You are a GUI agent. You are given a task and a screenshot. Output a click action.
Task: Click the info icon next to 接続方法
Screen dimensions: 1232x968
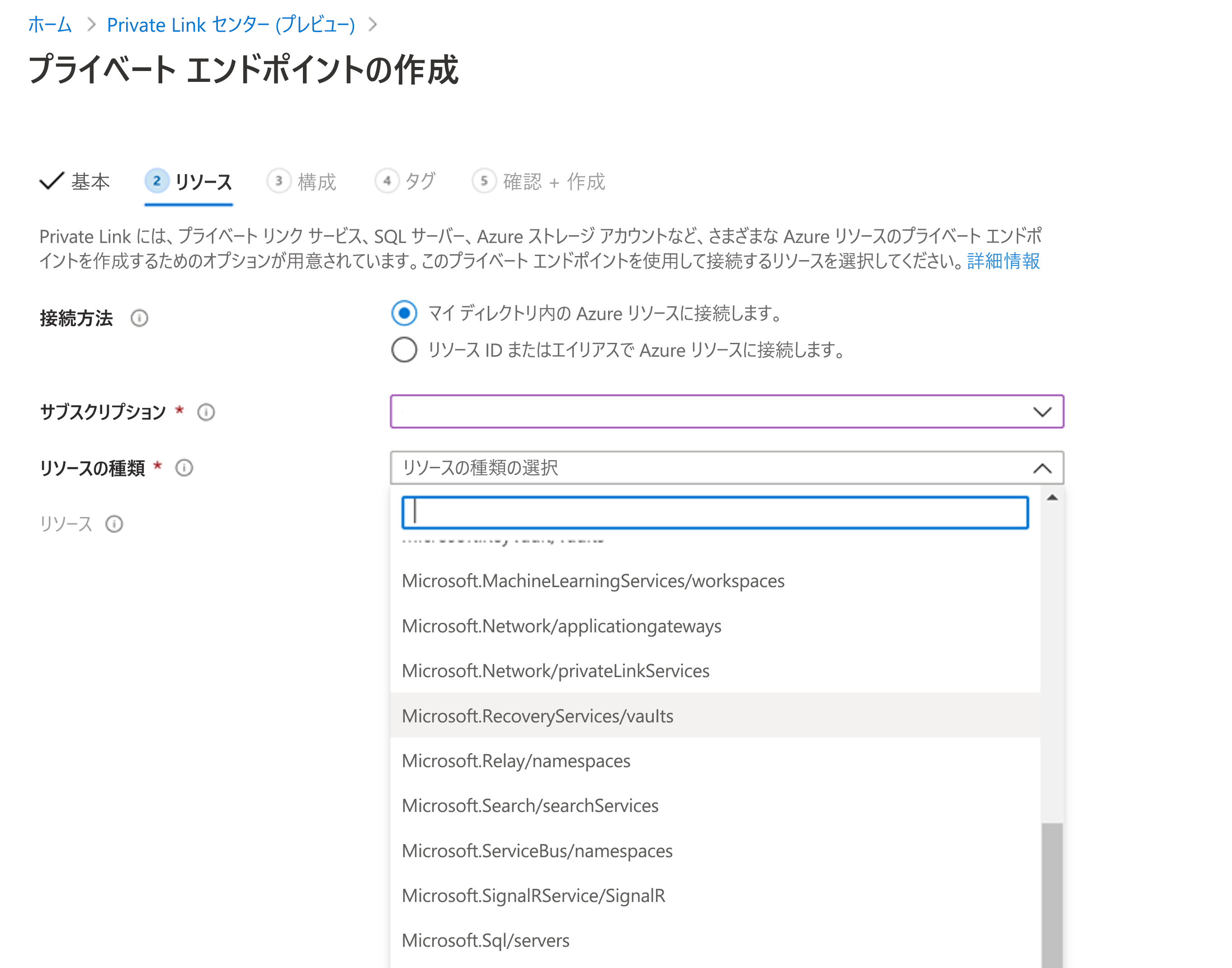pyautogui.click(x=139, y=318)
